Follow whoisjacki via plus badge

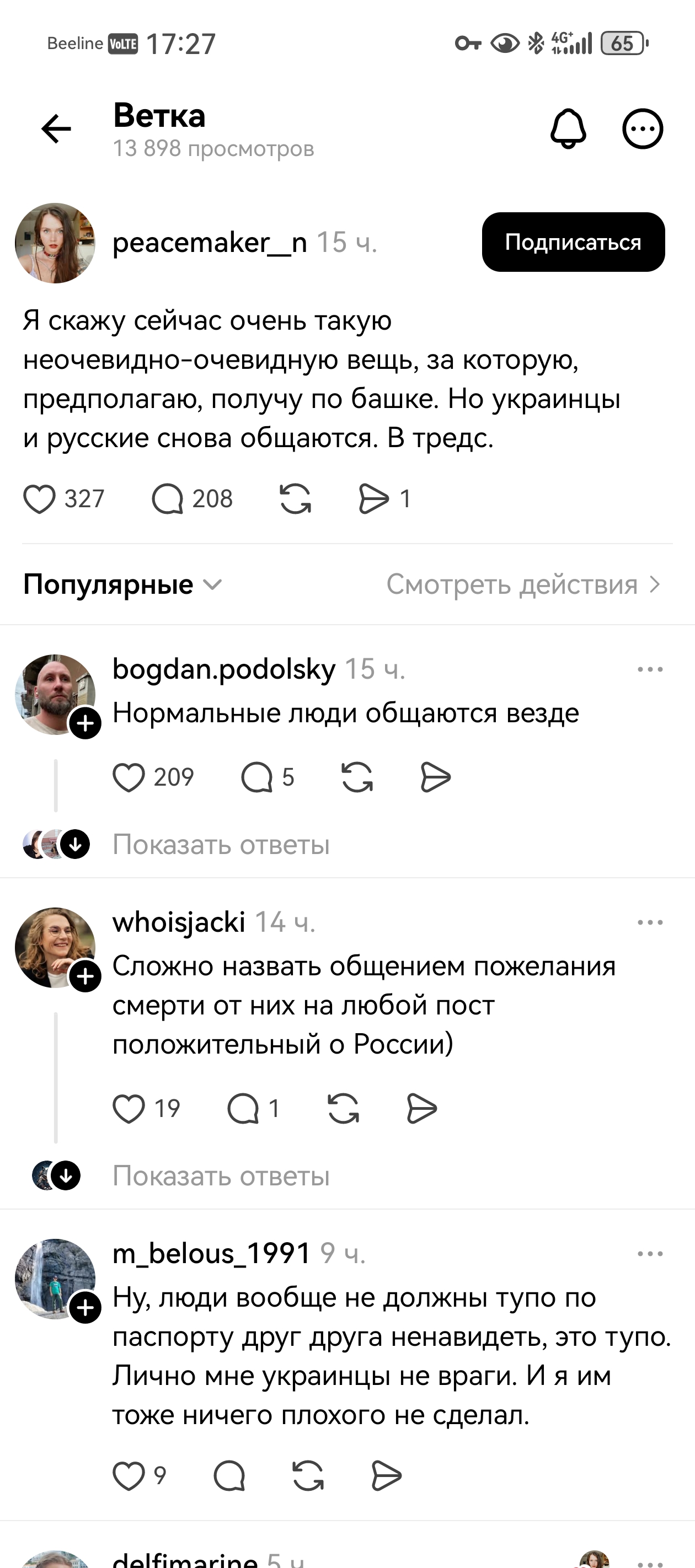click(x=86, y=977)
